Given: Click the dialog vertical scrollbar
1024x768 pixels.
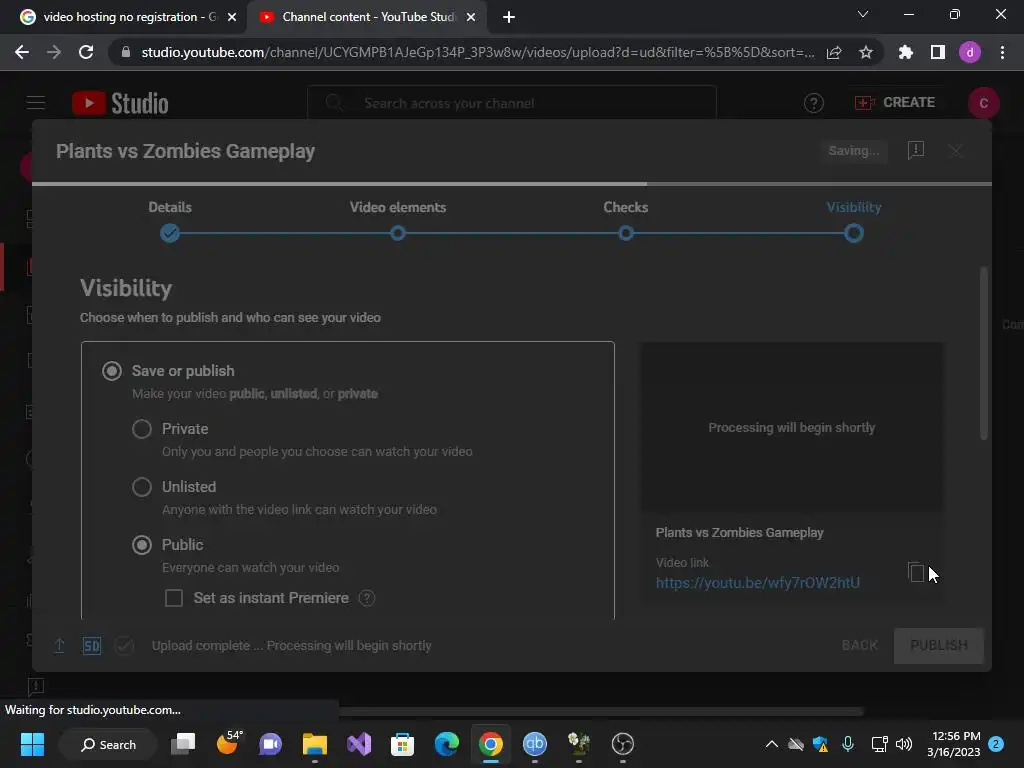Looking at the screenshot, I should pos(984,353).
